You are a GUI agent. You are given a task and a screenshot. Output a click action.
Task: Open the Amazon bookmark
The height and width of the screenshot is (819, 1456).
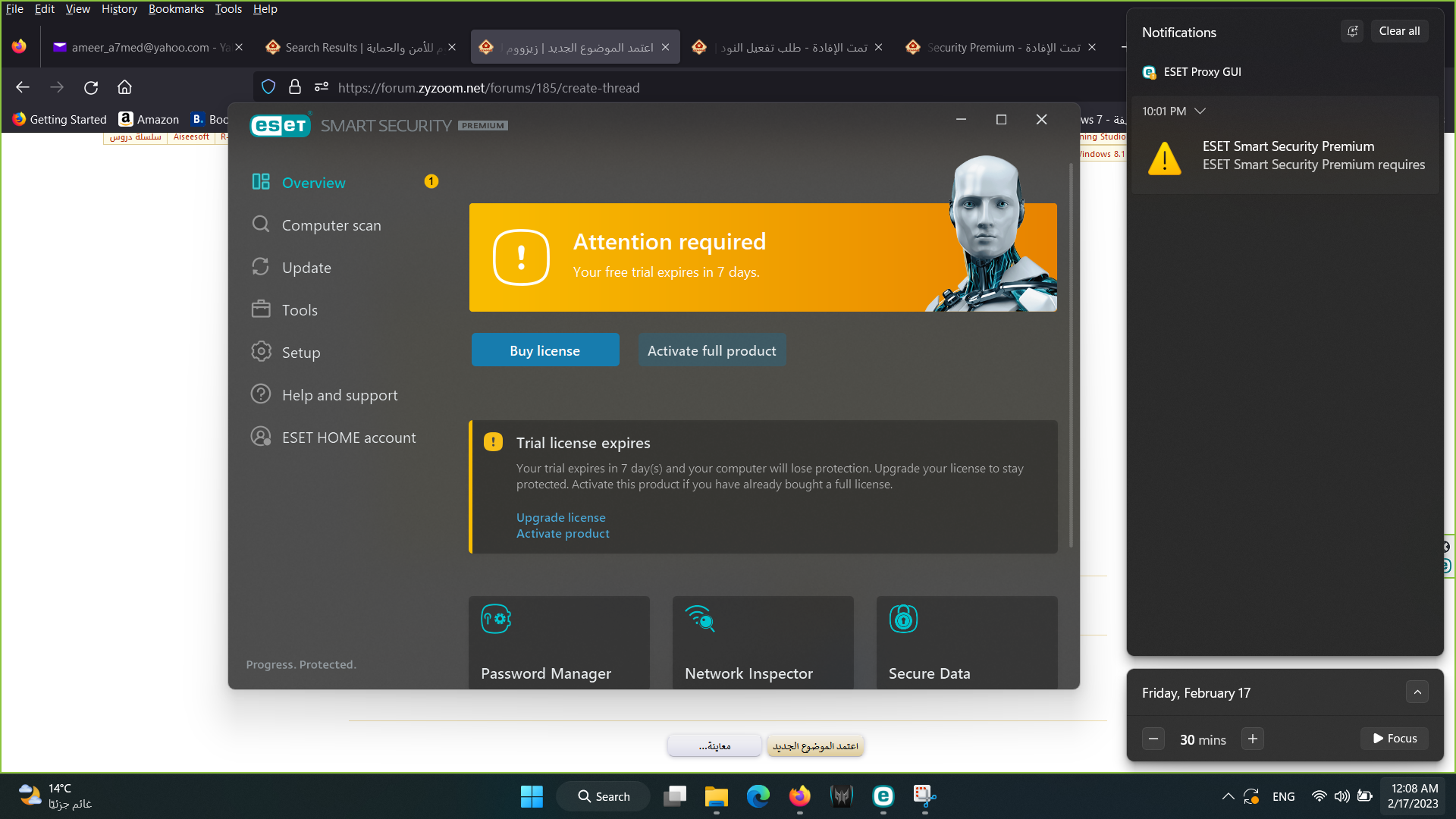[x=149, y=119]
